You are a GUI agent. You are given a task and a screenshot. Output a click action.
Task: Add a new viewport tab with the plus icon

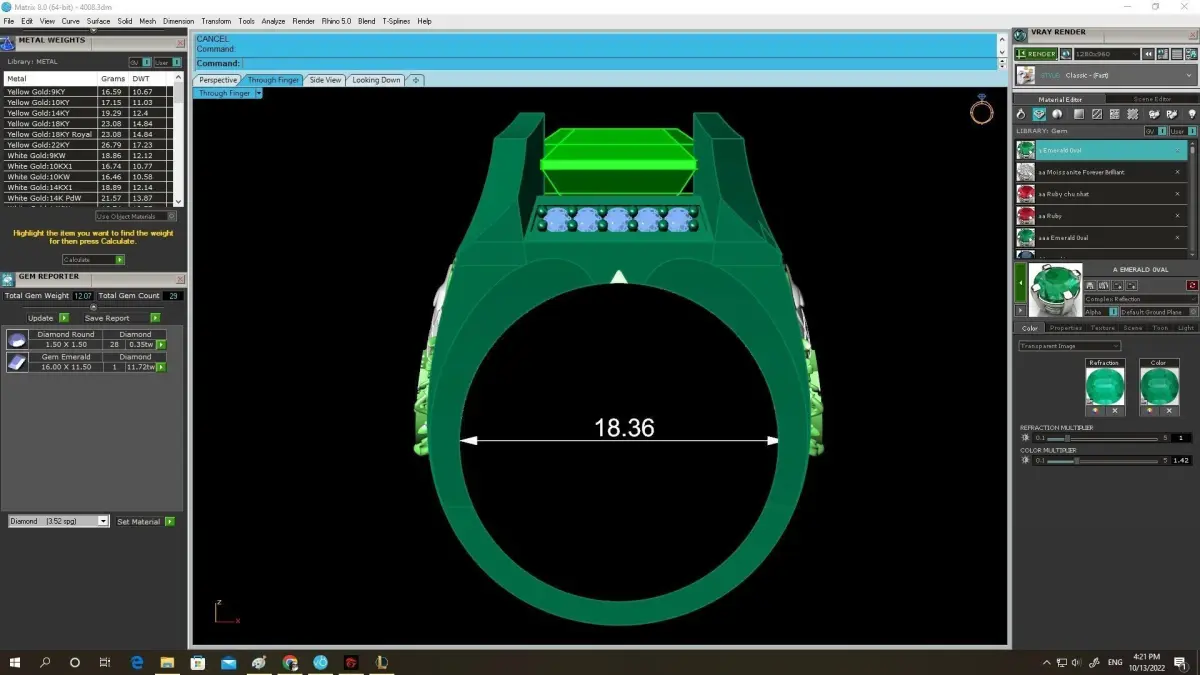(416, 80)
